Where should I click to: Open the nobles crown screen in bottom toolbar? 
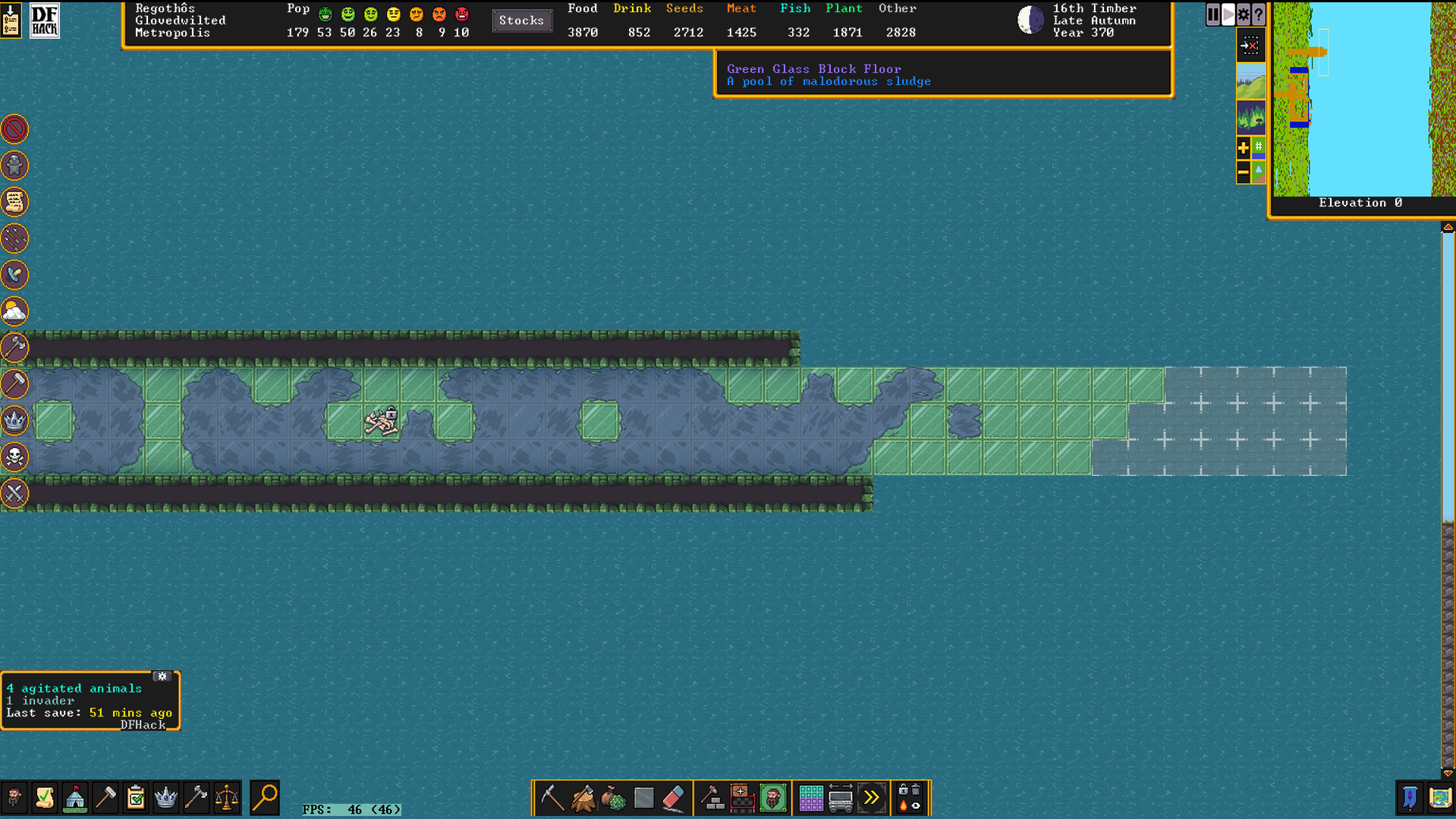coord(166,798)
